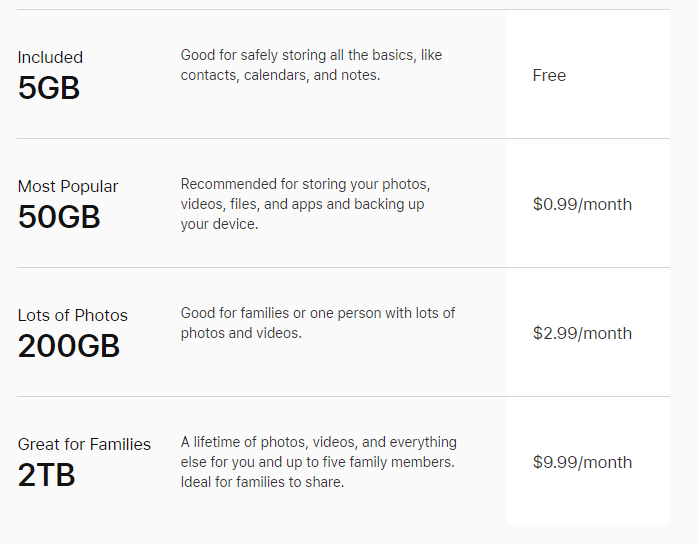Image resolution: width=698 pixels, height=544 pixels.
Task: Click the 2TB lifetime of photos description
Action: point(319,462)
